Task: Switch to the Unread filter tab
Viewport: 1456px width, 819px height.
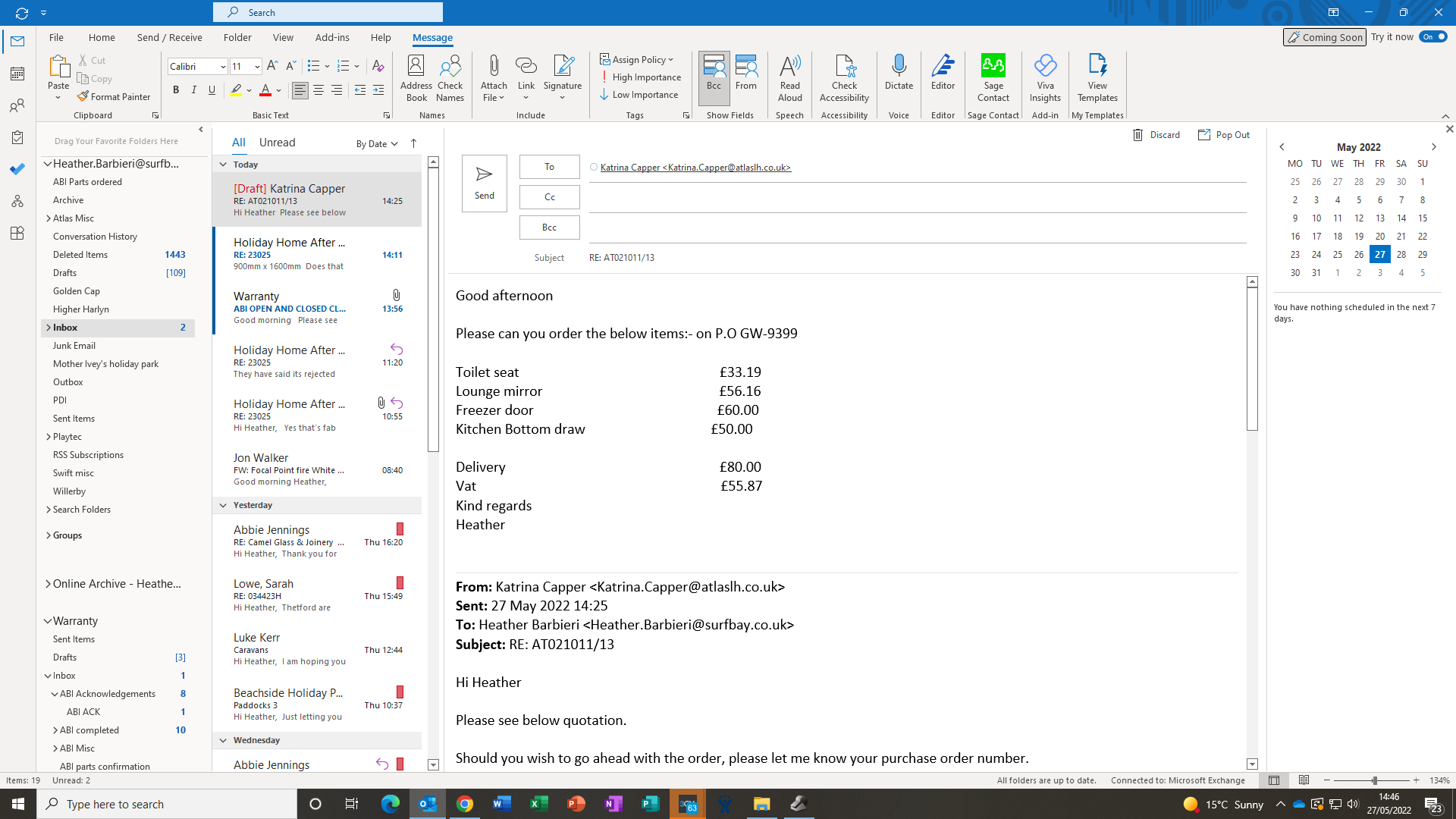Action: point(277,143)
